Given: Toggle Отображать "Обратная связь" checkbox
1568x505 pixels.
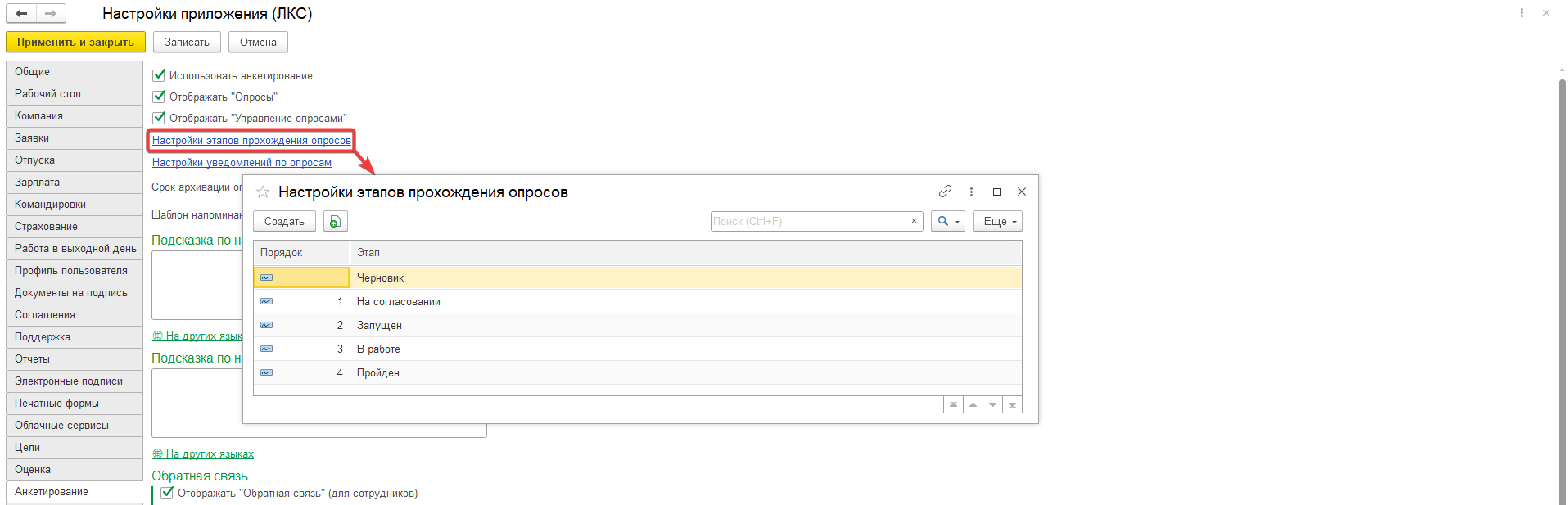Looking at the screenshot, I should [168, 493].
